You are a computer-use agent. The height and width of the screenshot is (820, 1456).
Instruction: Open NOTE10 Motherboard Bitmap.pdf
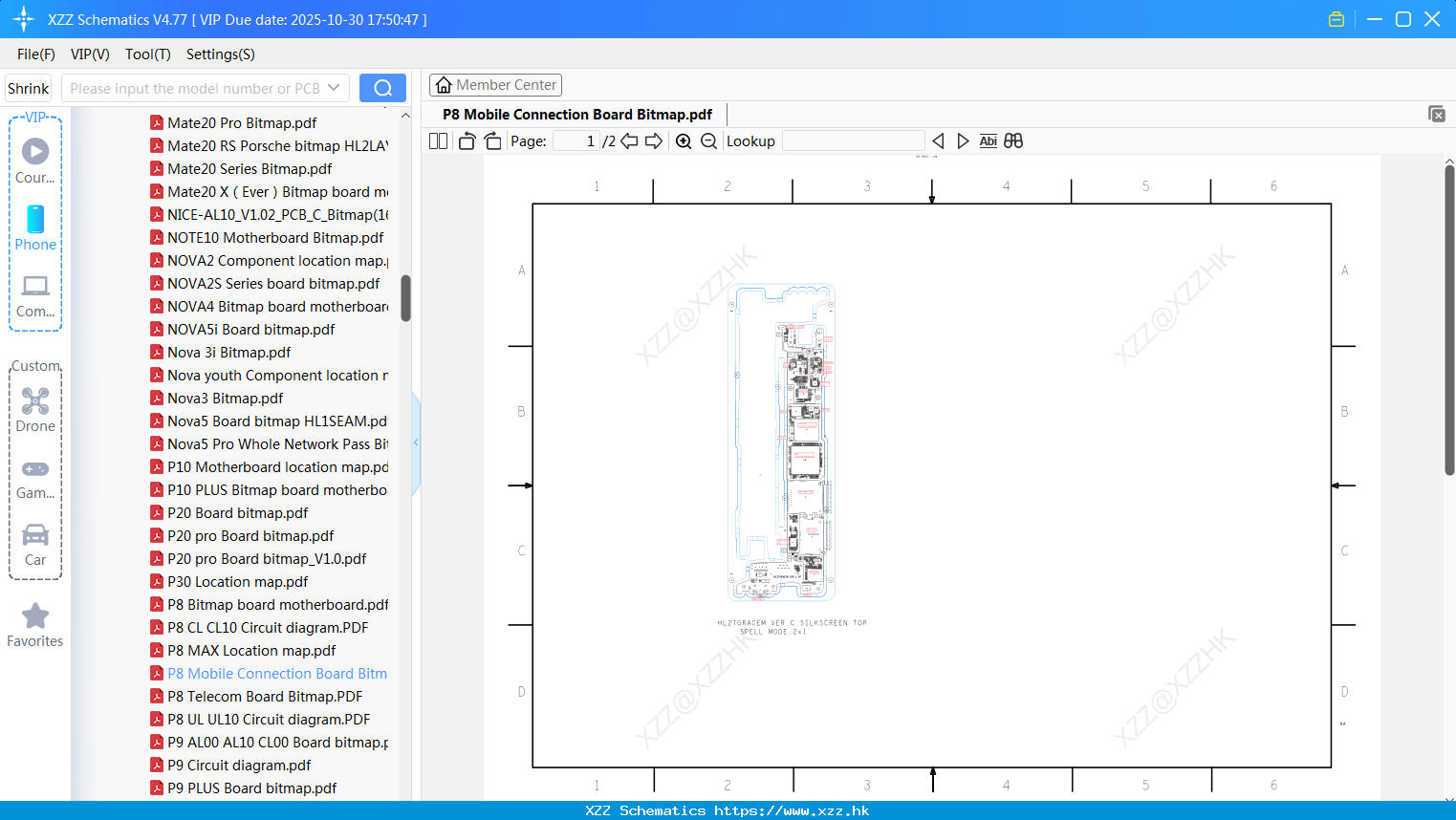coord(267,237)
